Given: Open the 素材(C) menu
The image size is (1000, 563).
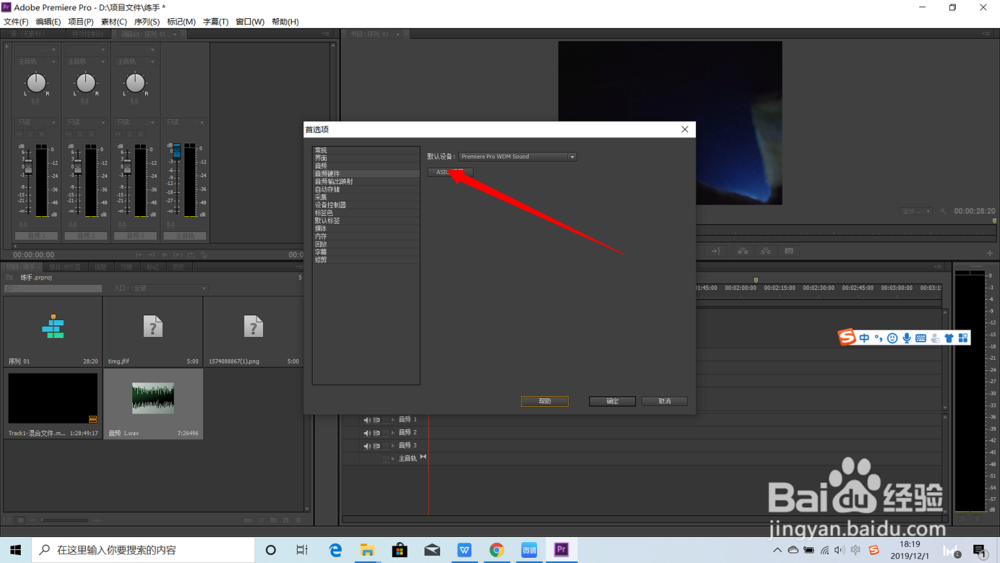Looking at the screenshot, I should click(x=114, y=22).
